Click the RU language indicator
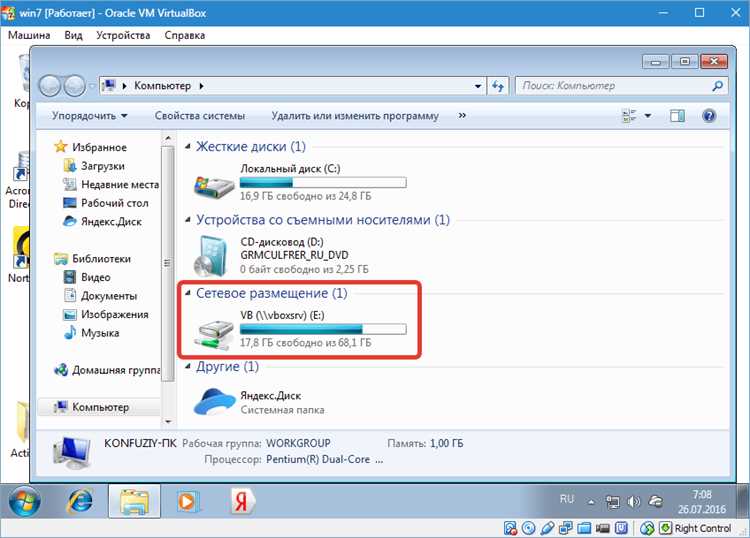Screen dimensions: 750x538 566,499
